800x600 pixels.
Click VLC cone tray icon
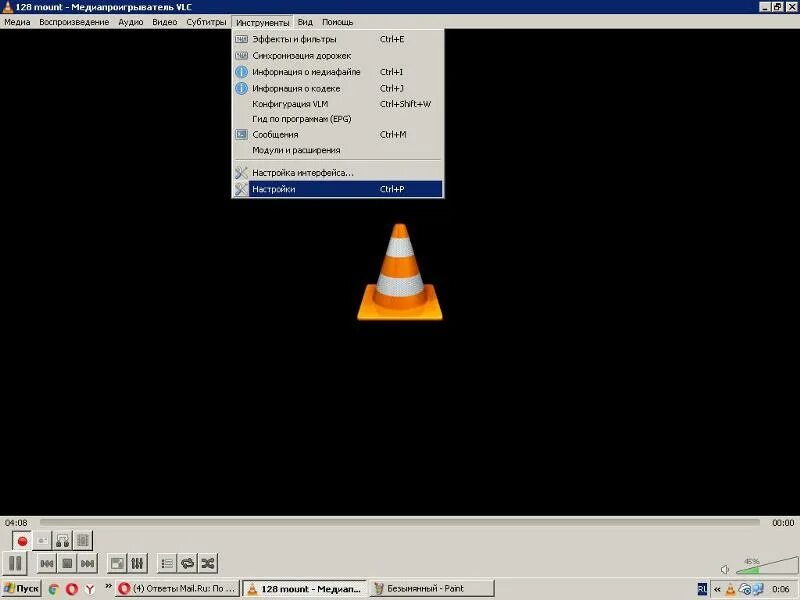[731, 589]
